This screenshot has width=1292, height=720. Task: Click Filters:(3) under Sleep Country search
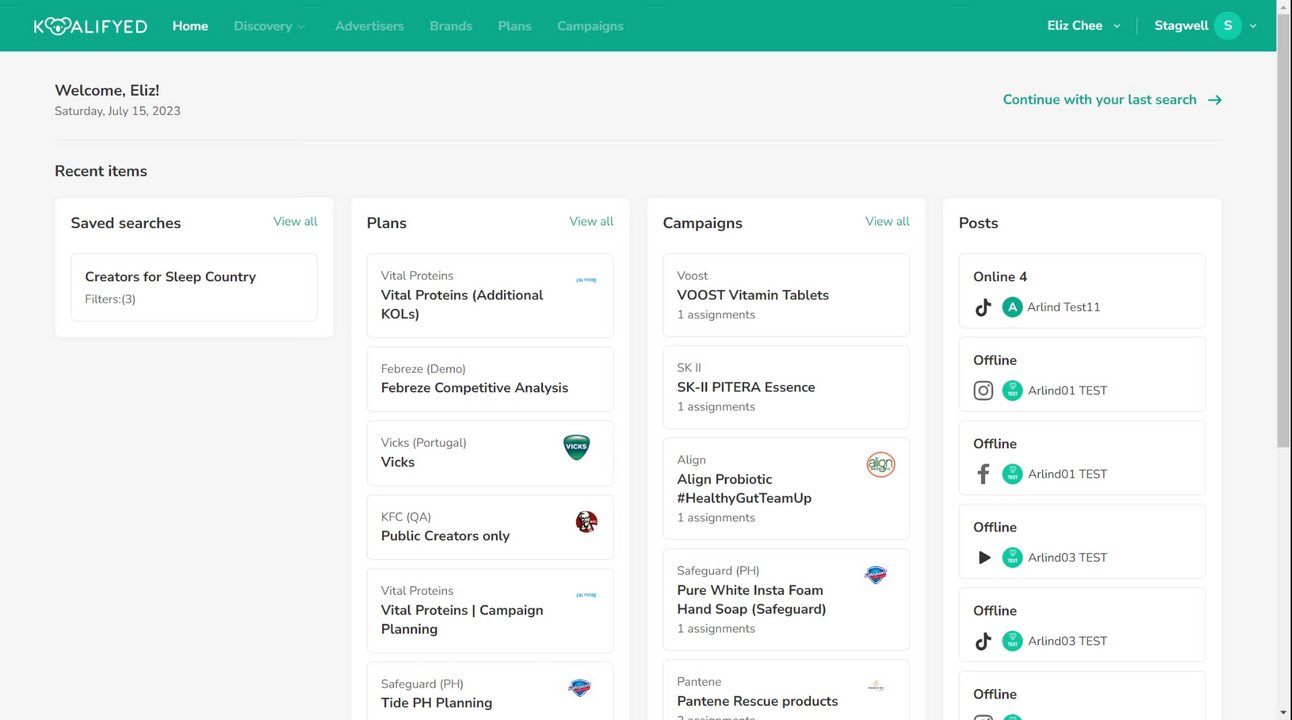[110, 299]
